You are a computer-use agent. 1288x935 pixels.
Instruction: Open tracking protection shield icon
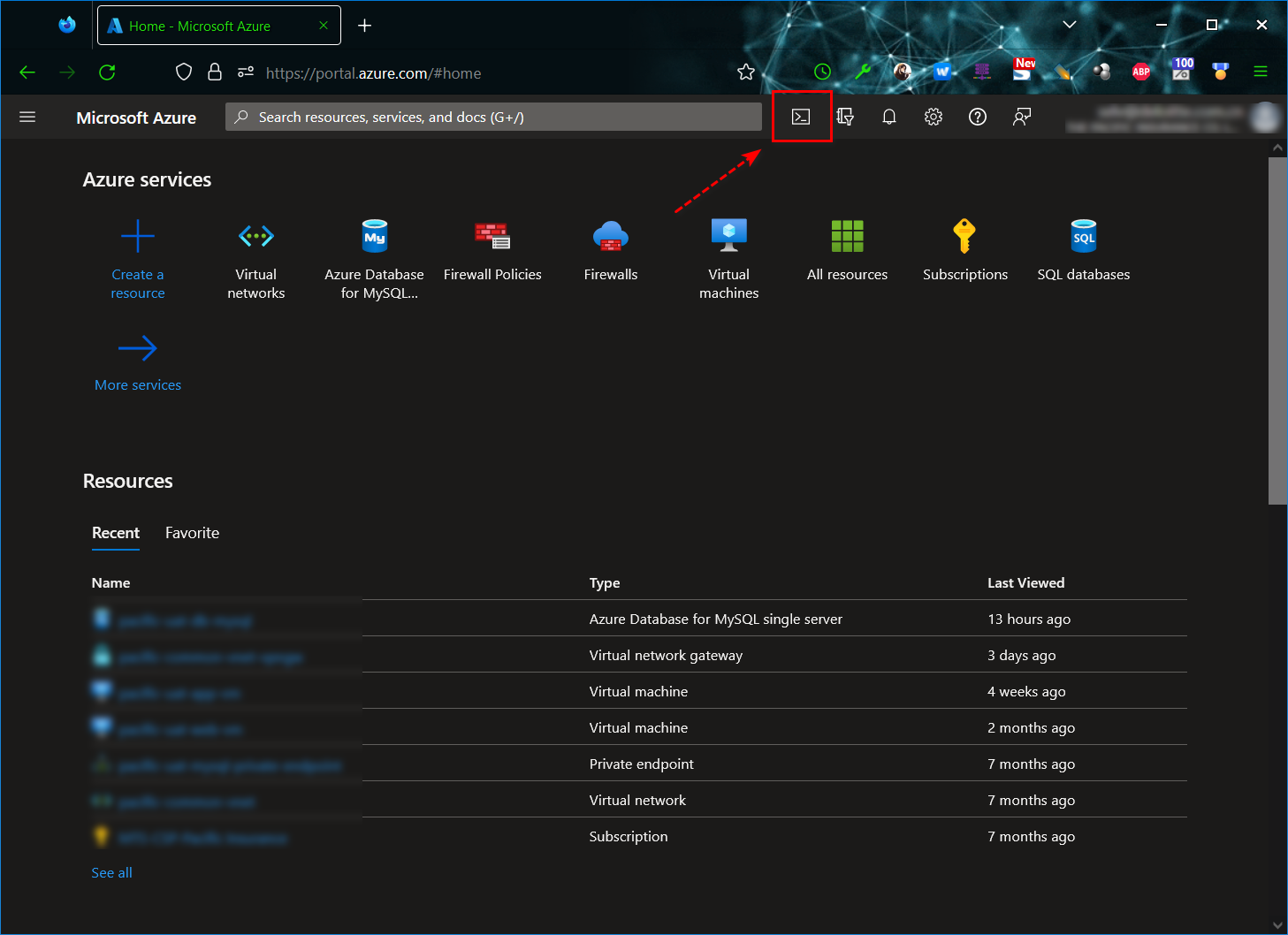pos(184,72)
